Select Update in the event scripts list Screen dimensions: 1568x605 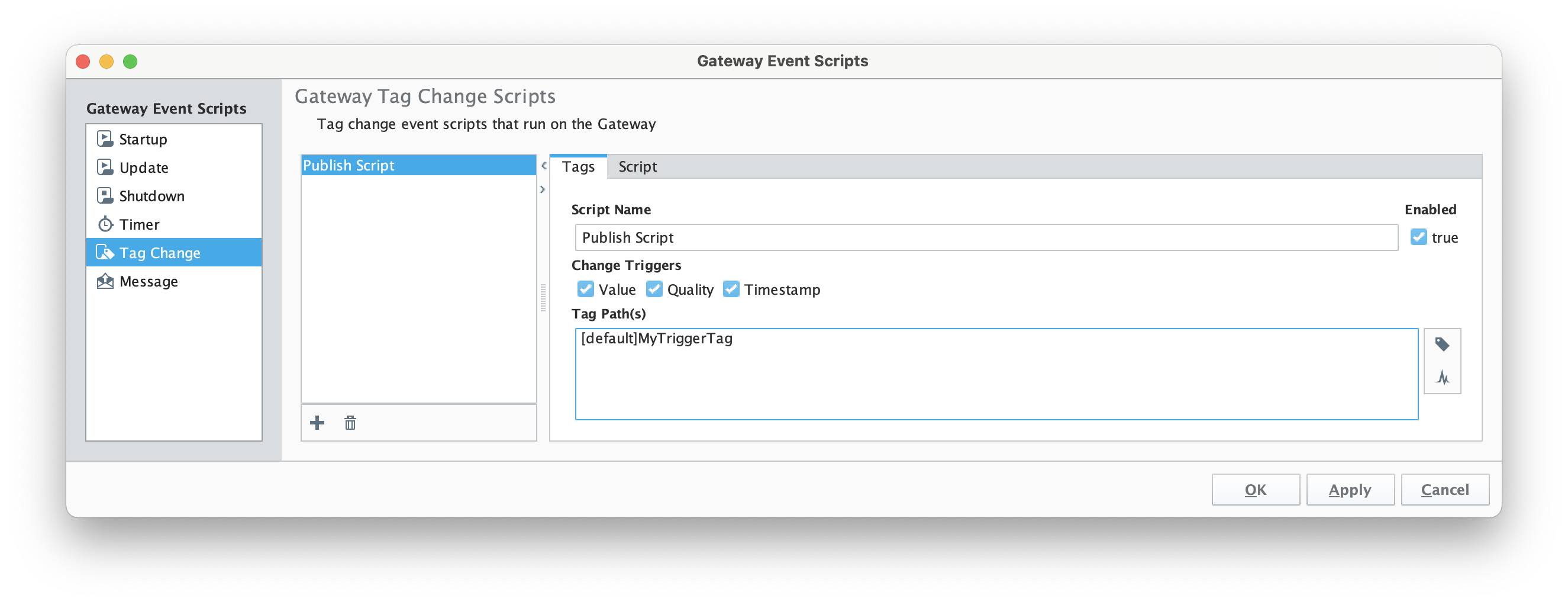point(174,167)
